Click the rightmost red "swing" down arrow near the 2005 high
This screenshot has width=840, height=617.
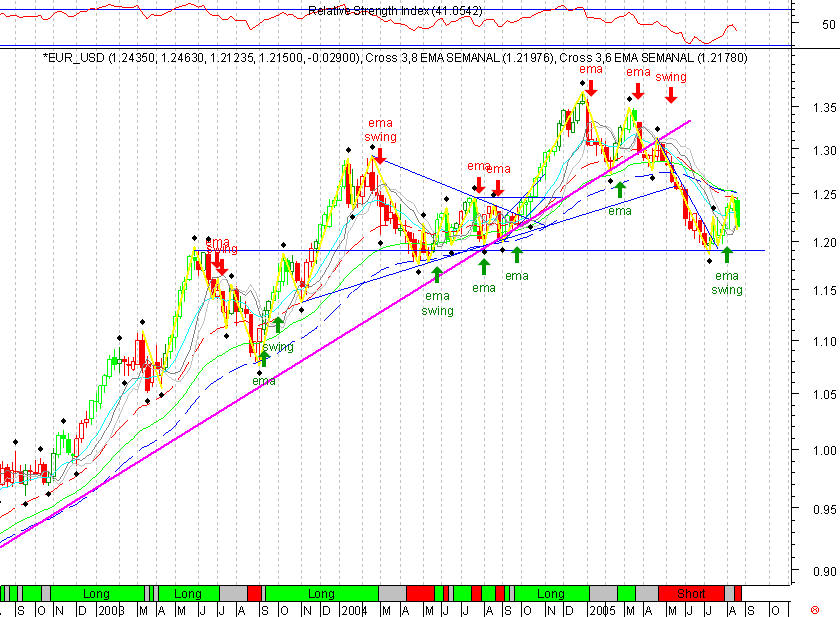670,96
